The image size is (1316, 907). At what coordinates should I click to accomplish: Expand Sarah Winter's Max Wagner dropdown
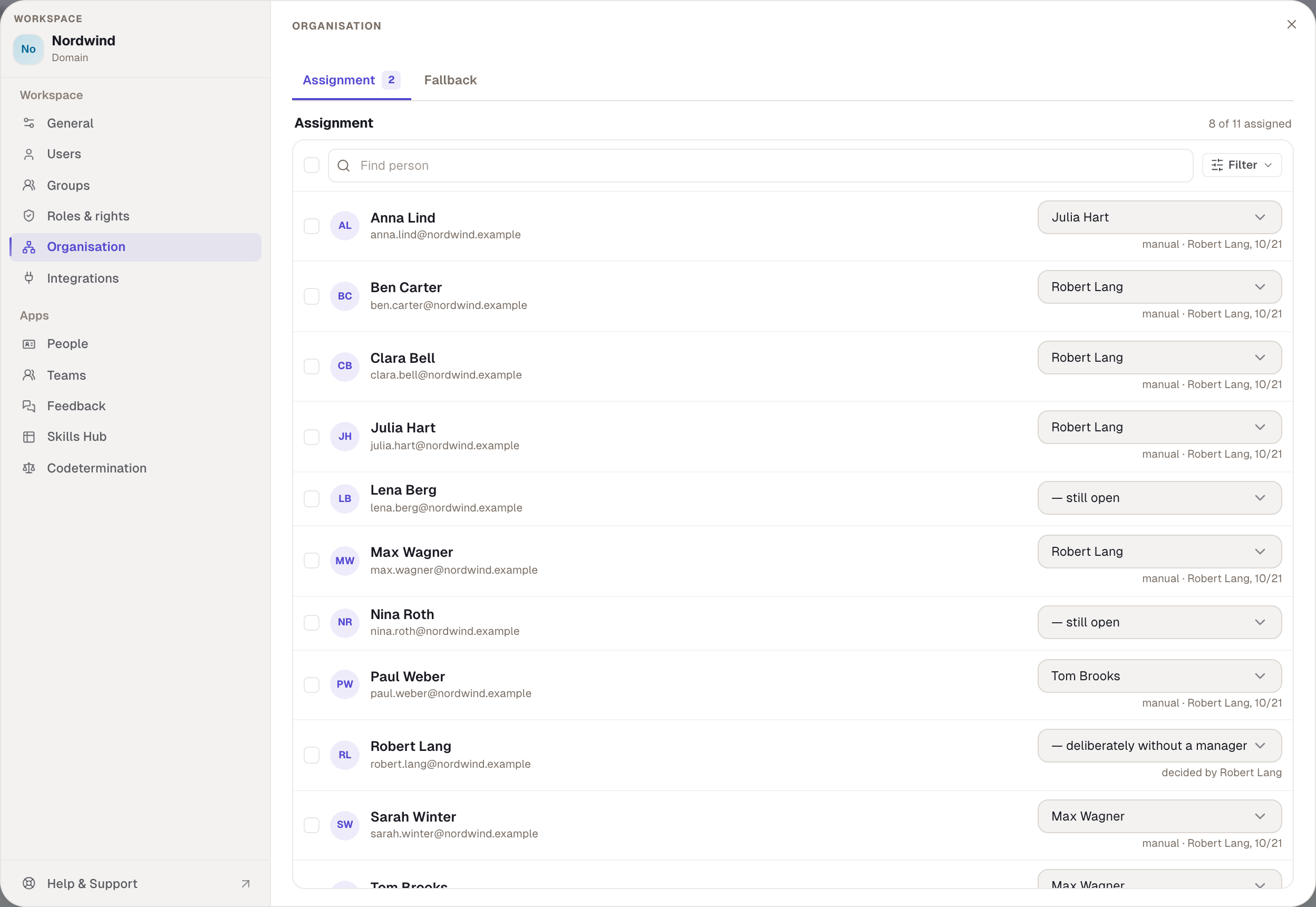[1159, 816]
